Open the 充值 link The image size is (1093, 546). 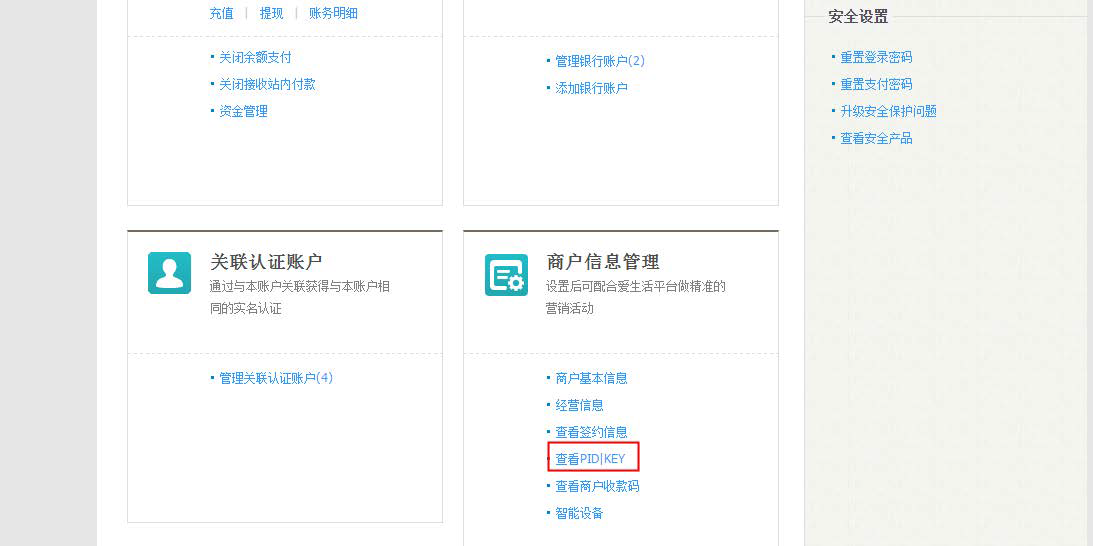click(222, 13)
